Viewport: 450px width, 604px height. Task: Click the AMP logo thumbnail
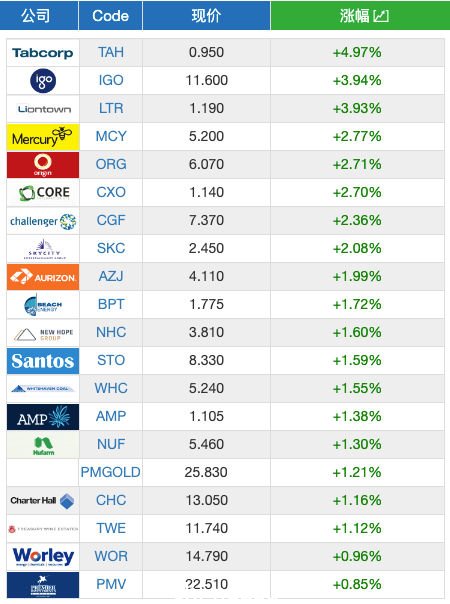coord(43,417)
